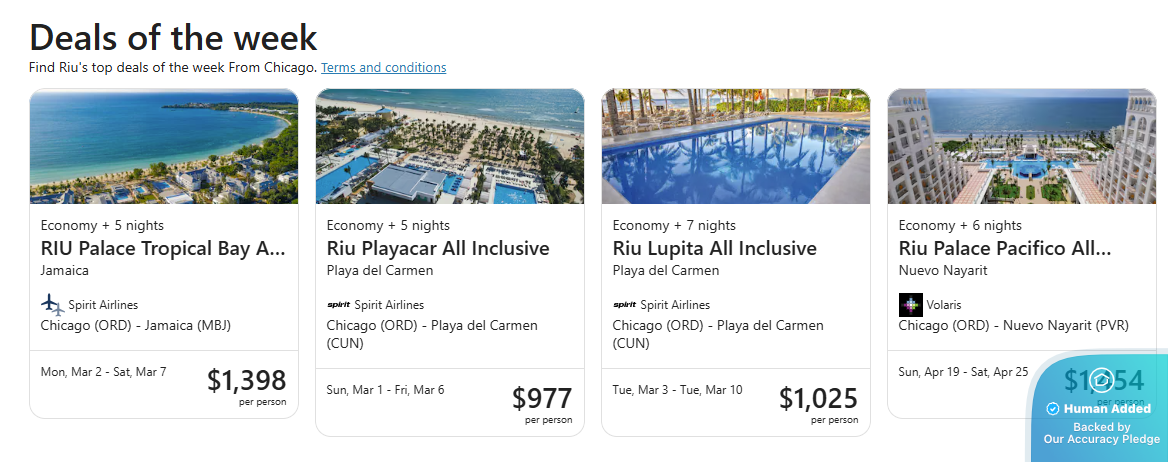This screenshot has height=462, width=1168.
Task: Click the Spirit logo on Riu Playacar card
Action: 339,305
